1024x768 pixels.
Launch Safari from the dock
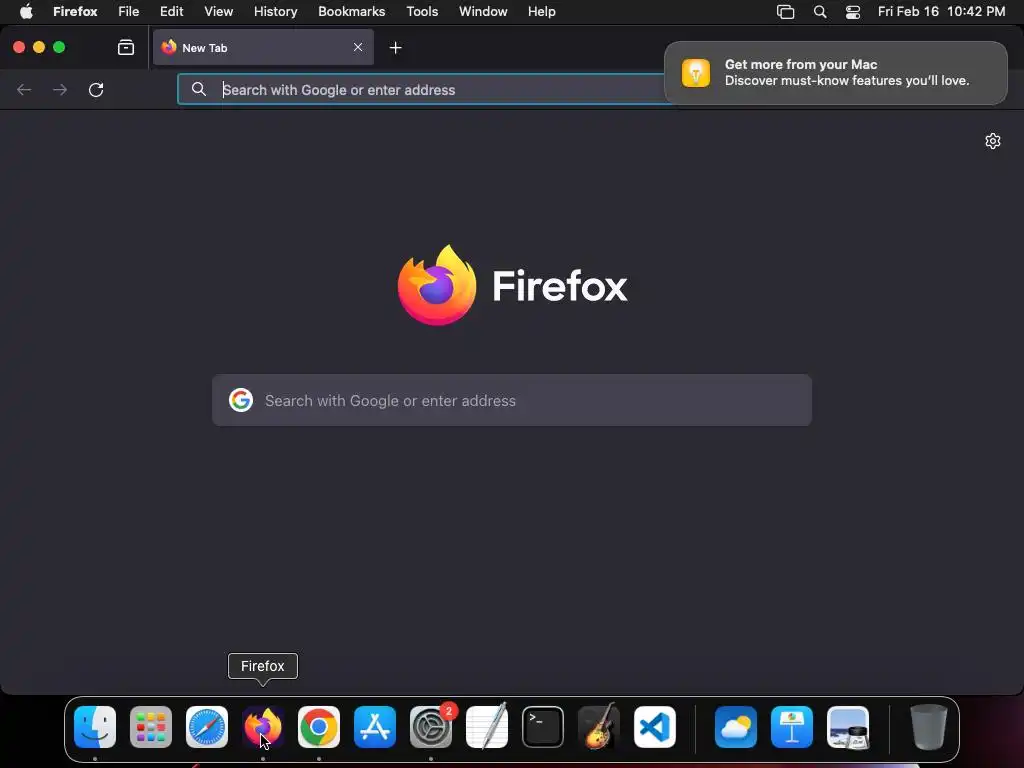click(x=207, y=727)
